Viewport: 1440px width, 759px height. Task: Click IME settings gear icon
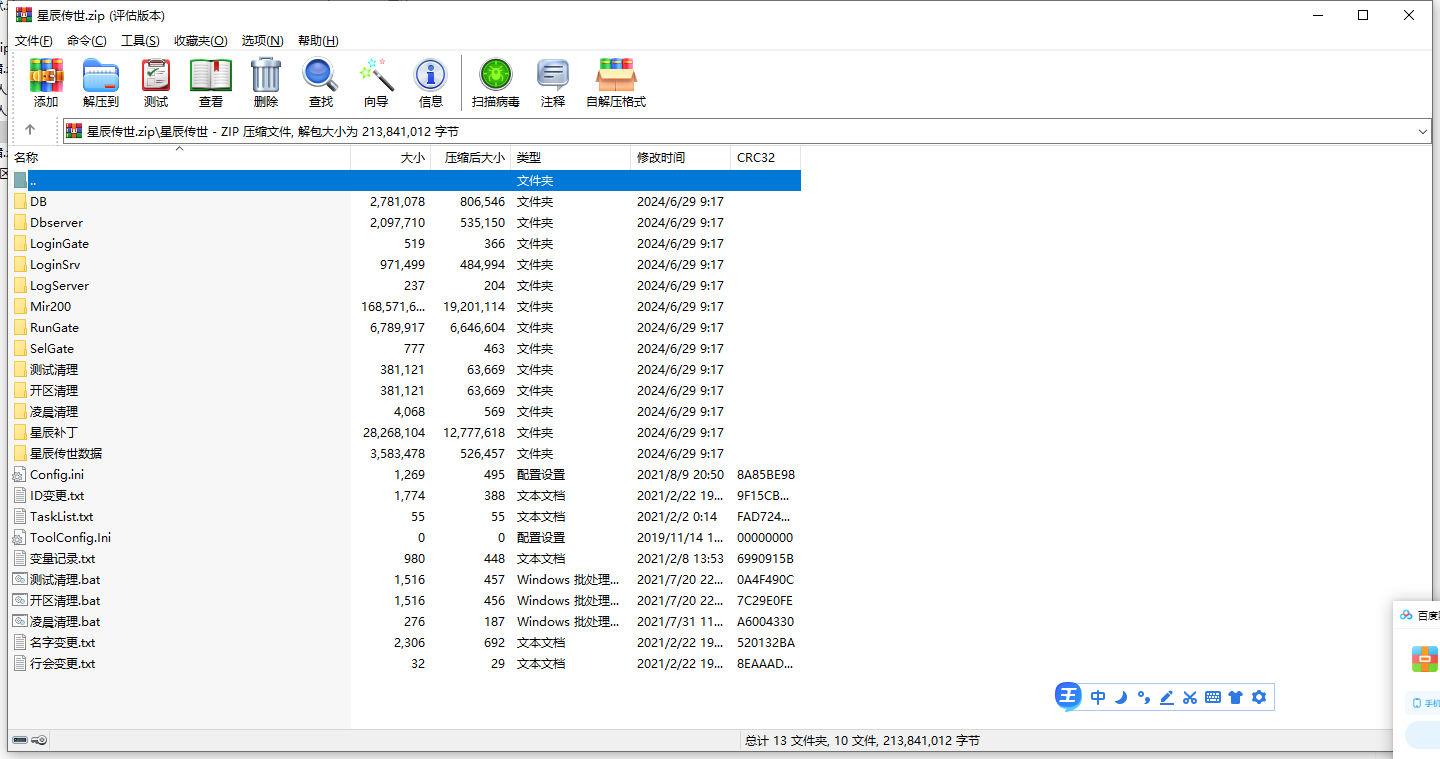pyautogui.click(x=1259, y=697)
